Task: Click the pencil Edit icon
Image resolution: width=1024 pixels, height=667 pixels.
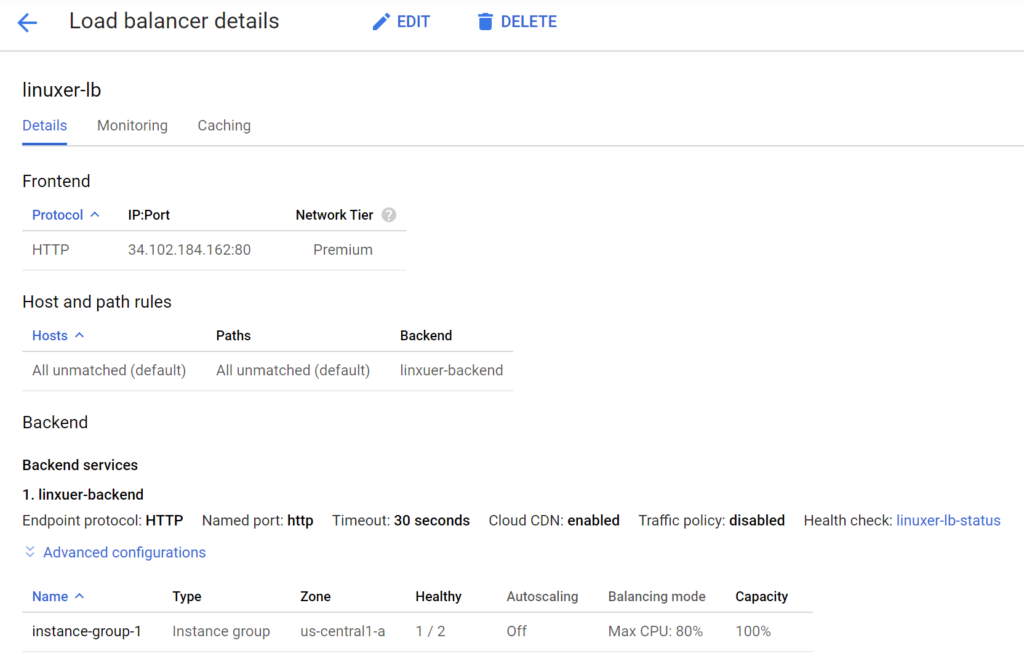Action: tap(381, 22)
